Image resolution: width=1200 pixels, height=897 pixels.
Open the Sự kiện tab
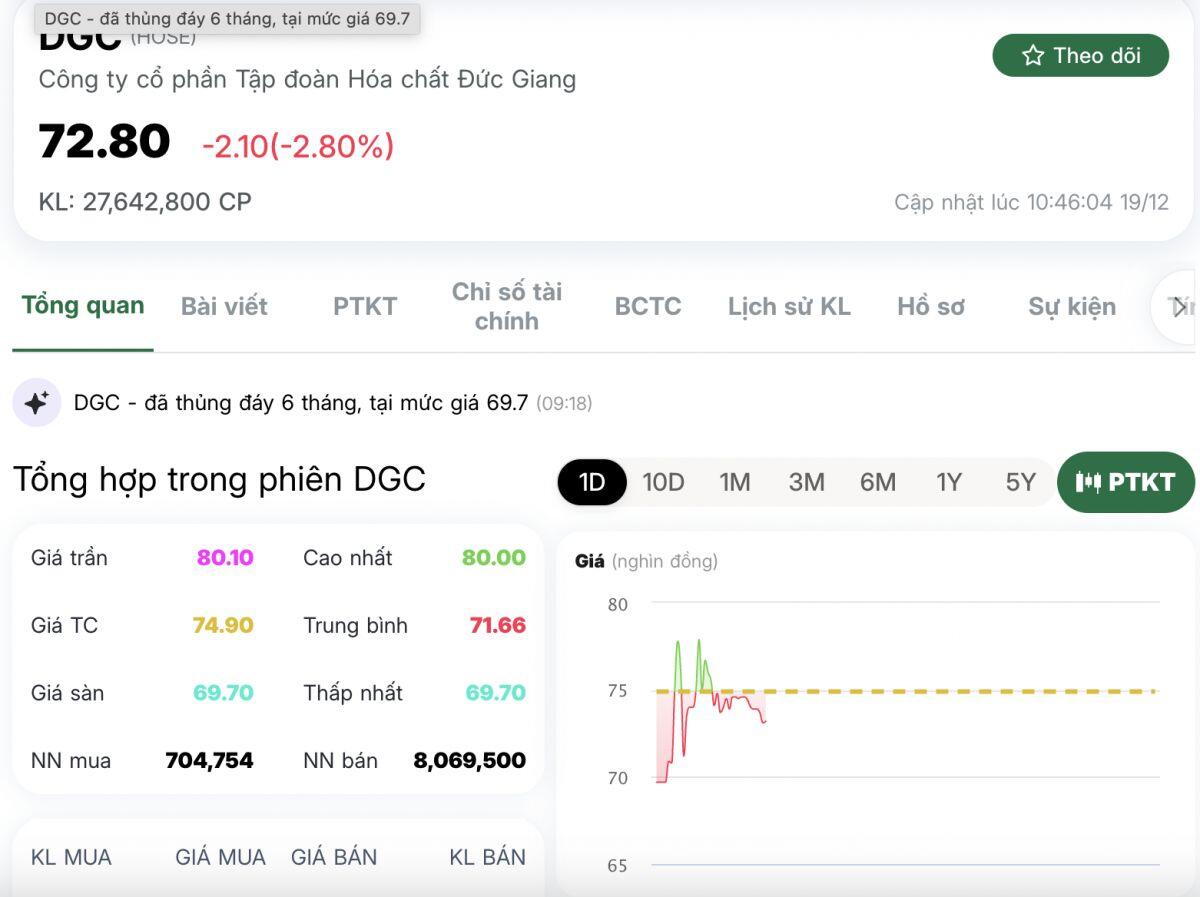pyautogui.click(x=1072, y=307)
